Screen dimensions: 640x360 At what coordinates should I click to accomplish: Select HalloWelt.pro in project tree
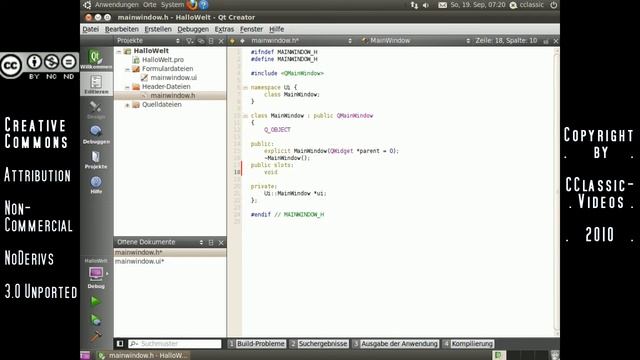tap(163, 60)
